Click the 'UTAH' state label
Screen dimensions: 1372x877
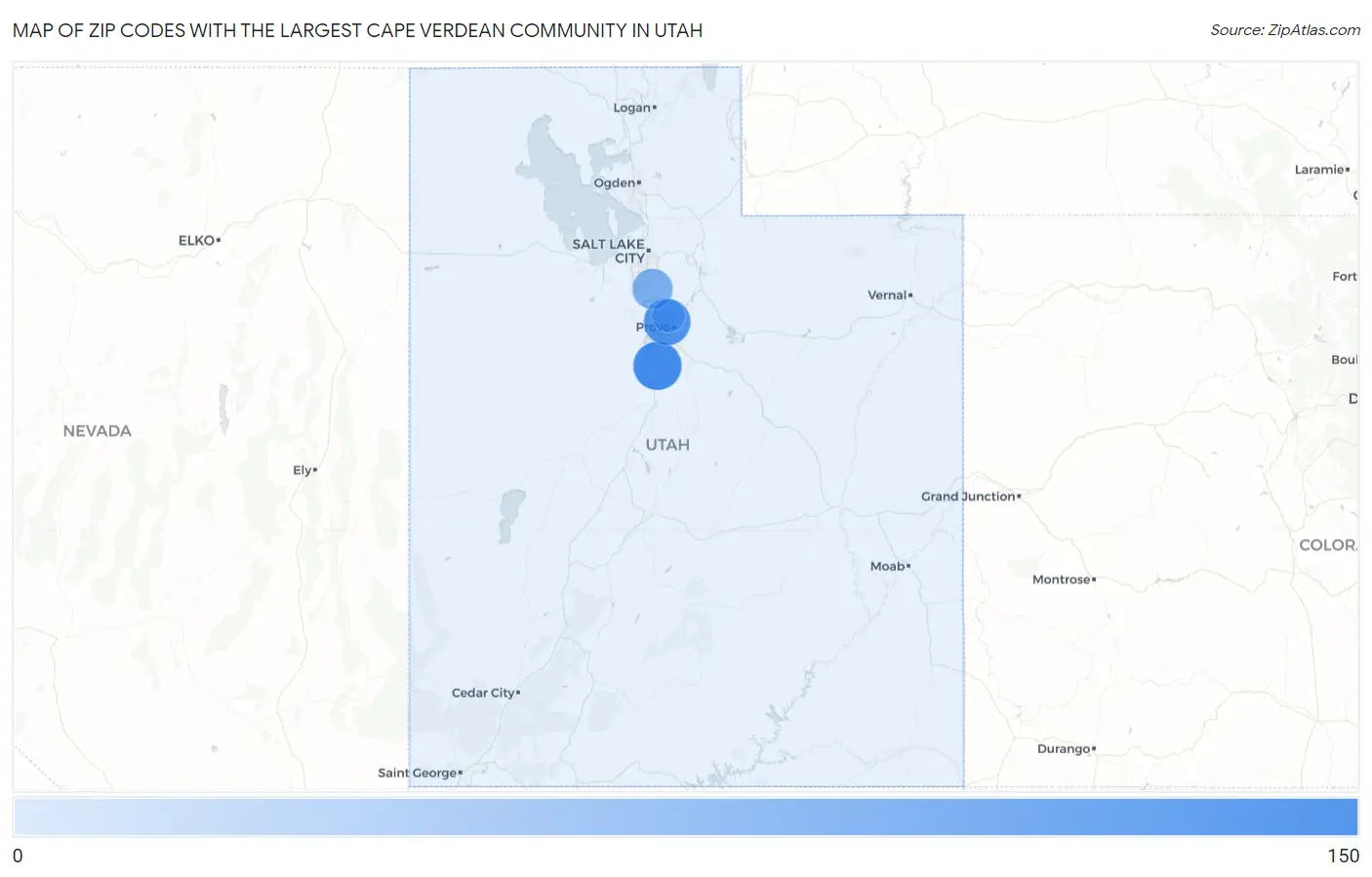[x=667, y=445]
